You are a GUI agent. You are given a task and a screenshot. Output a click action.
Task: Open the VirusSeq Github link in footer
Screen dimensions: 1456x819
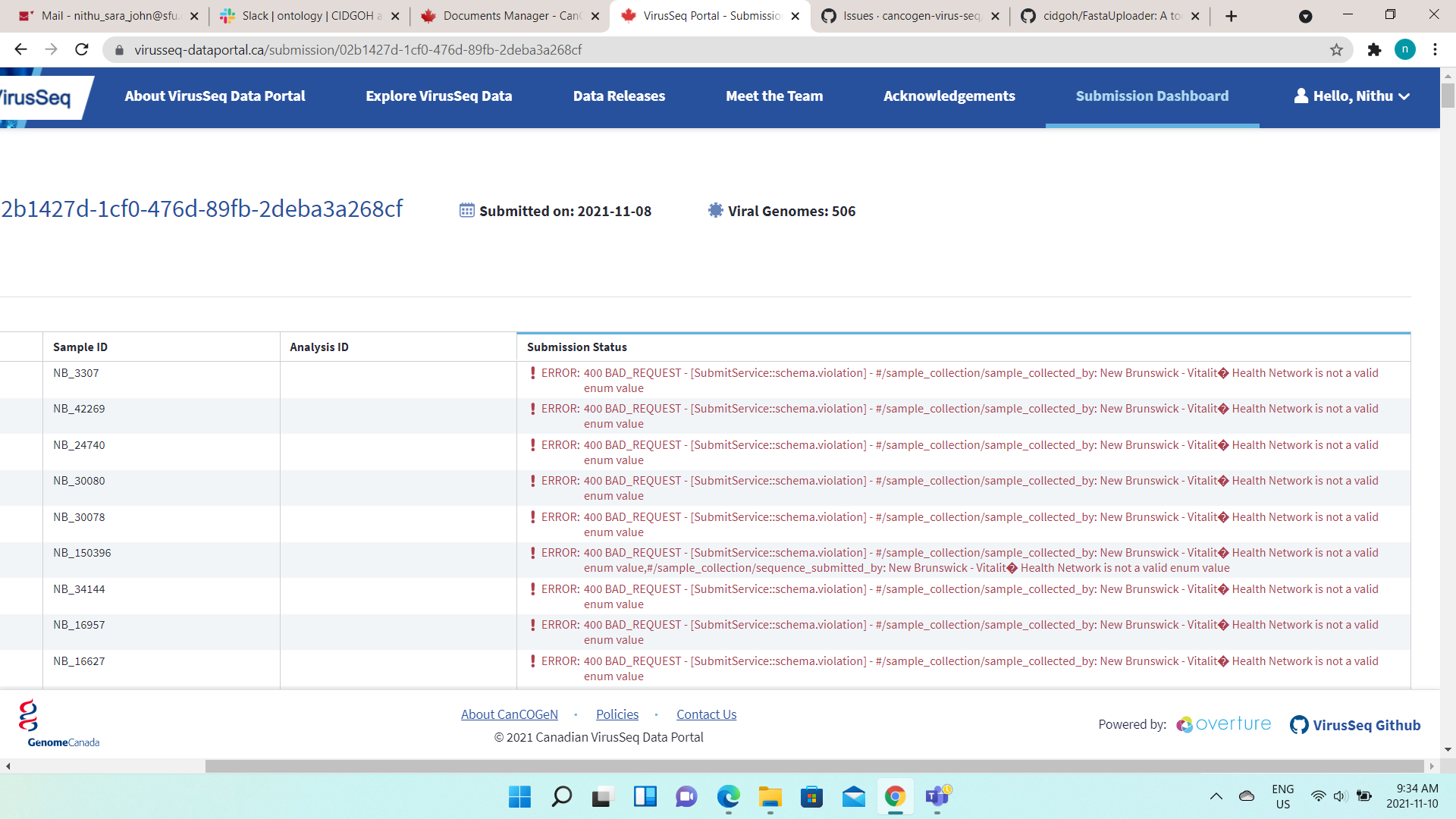click(x=1355, y=724)
